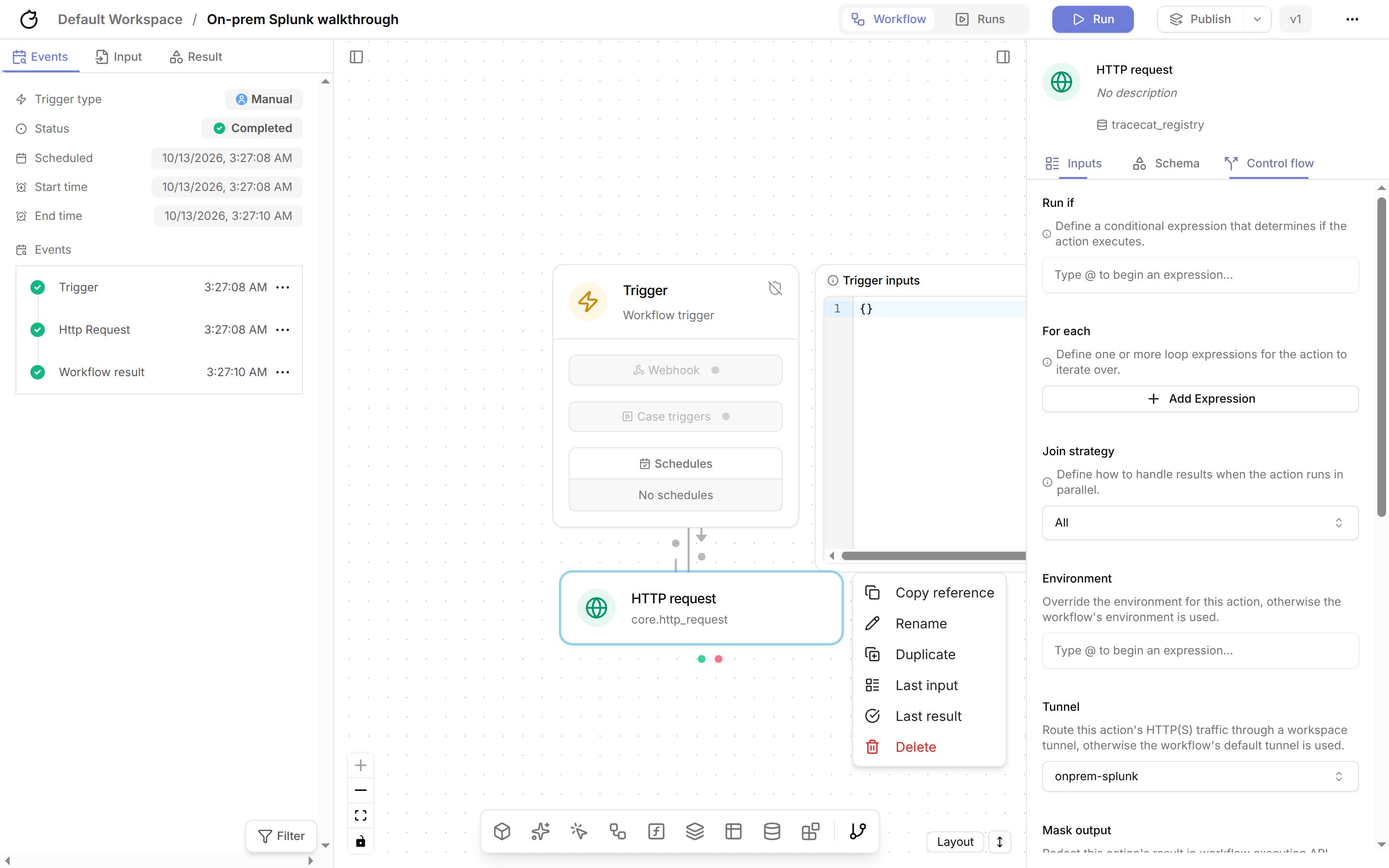Click the sparkles AI icon in bottom toolbar
The image size is (1389, 868).
coord(540,831)
